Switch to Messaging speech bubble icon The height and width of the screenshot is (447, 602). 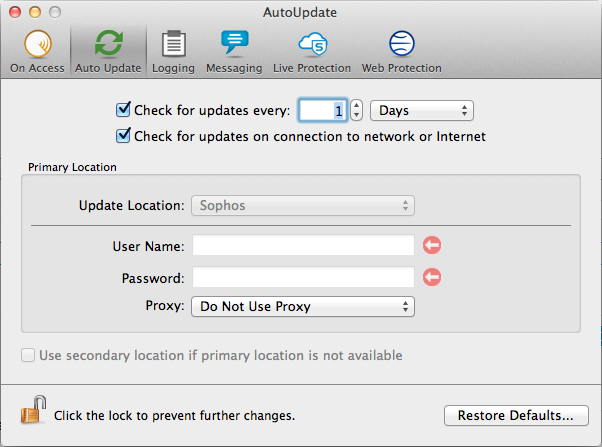pyautogui.click(x=235, y=42)
